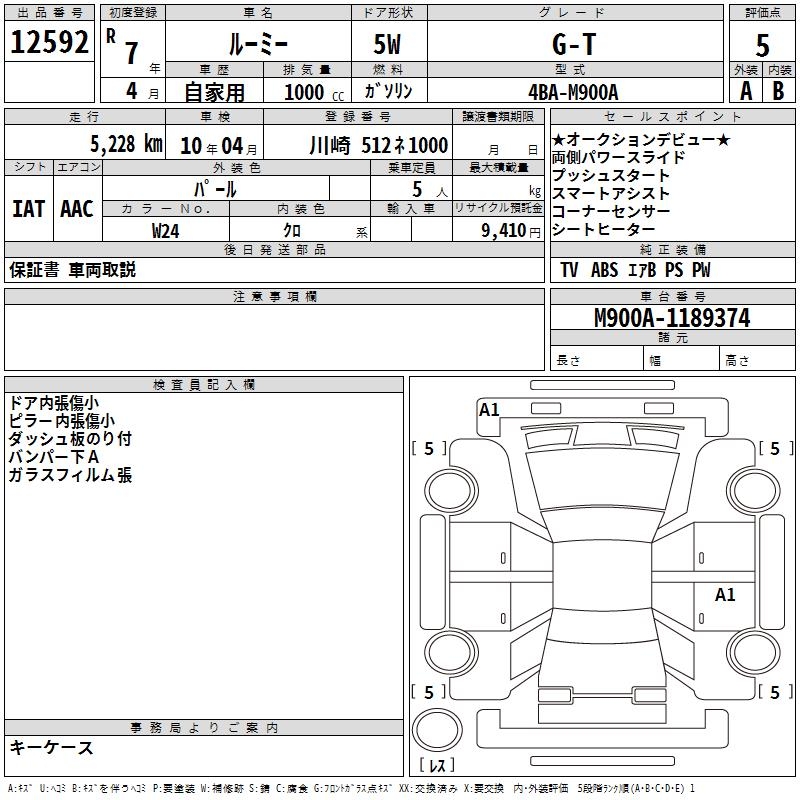800x800 pixels.
Task: Click the inspection date 10年04月
Action: (219, 146)
